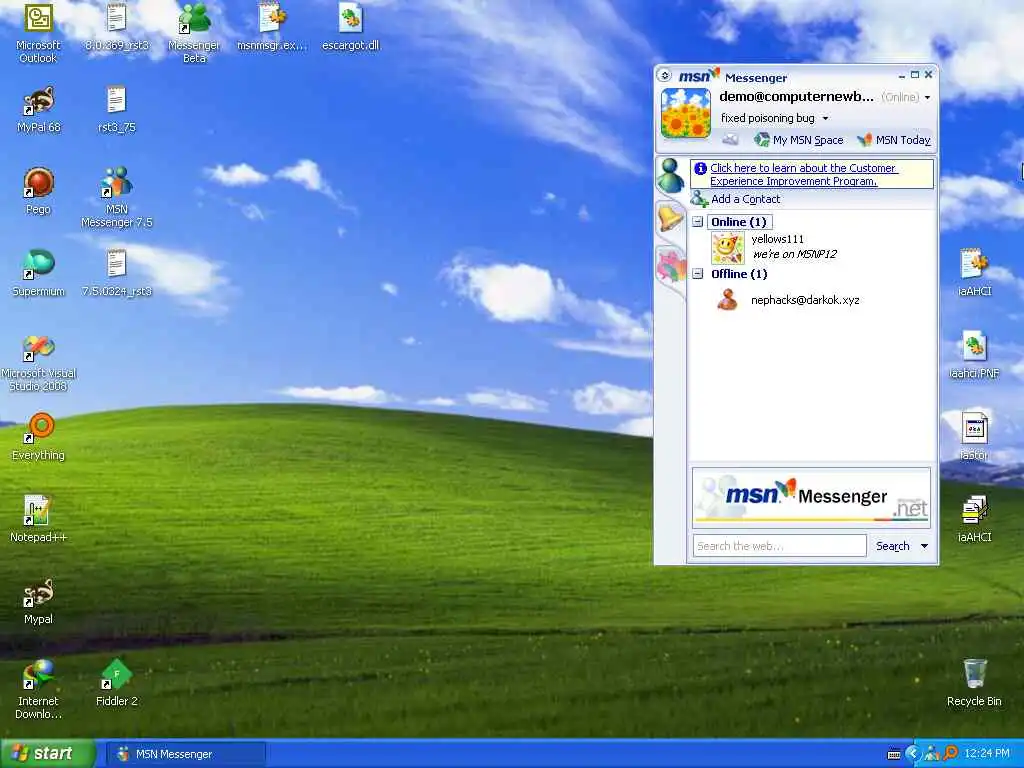The height and width of the screenshot is (768, 1024).
Task: Click the taskbar clock 12:24 PM
Action: (x=987, y=754)
